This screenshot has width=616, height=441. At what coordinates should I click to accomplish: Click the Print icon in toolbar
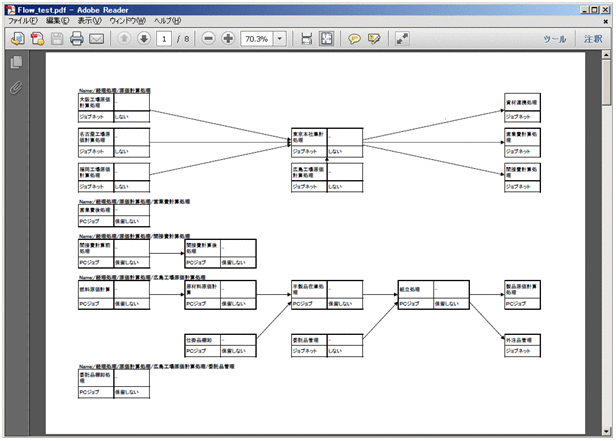coord(76,39)
